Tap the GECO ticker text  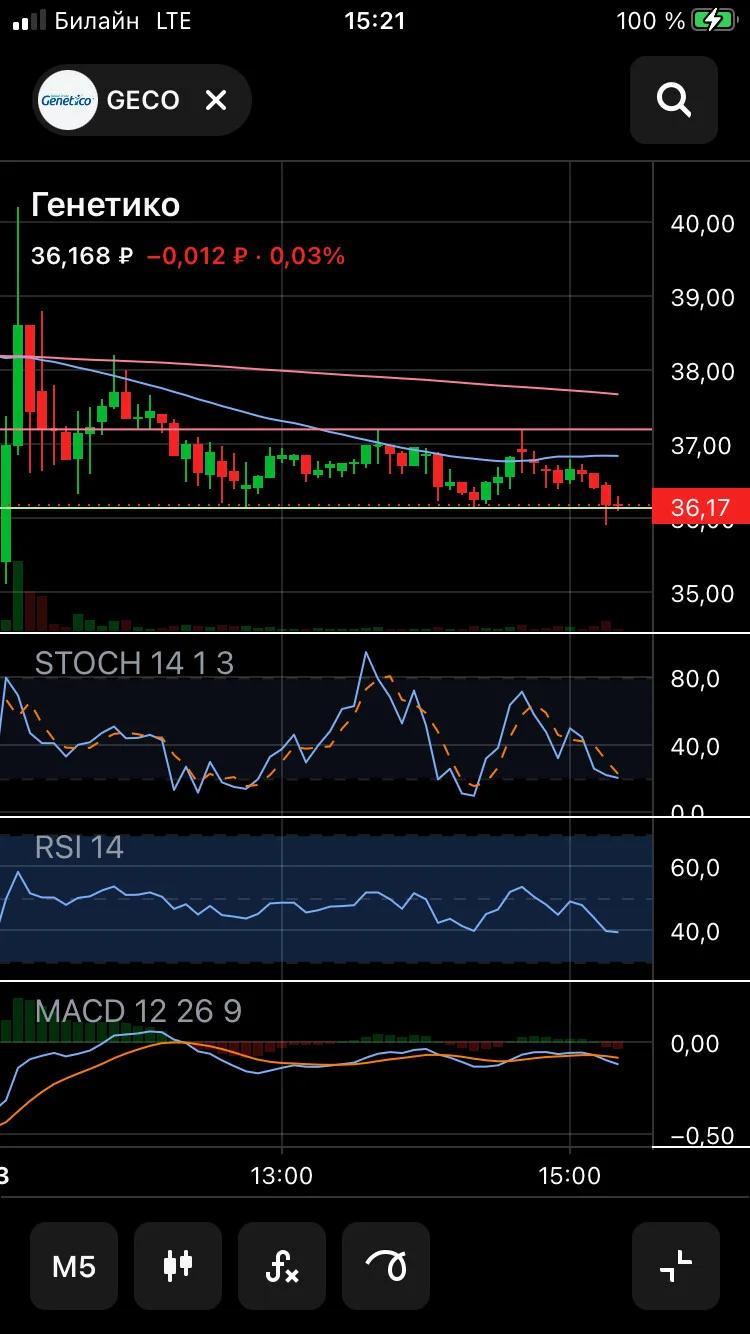[x=143, y=100]
